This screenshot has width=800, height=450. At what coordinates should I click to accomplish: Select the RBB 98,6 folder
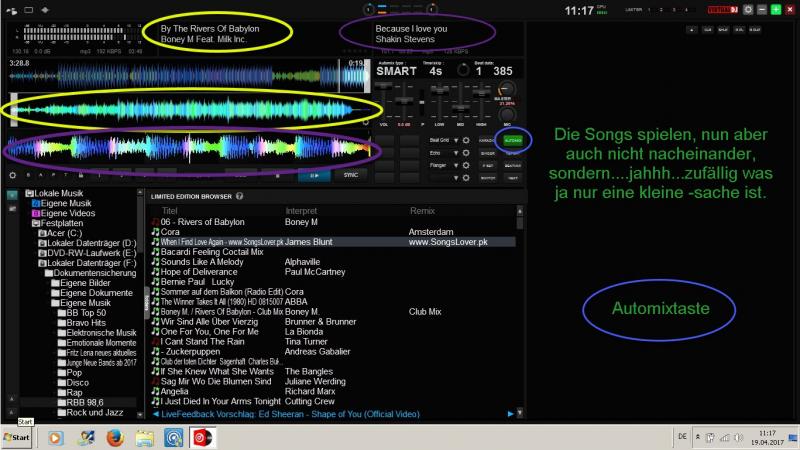coord(81,403)
